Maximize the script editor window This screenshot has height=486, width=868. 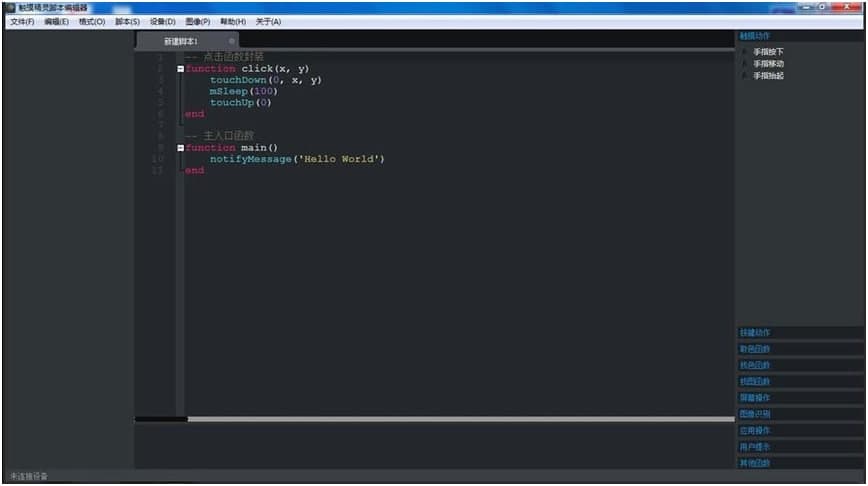point(823,7)
